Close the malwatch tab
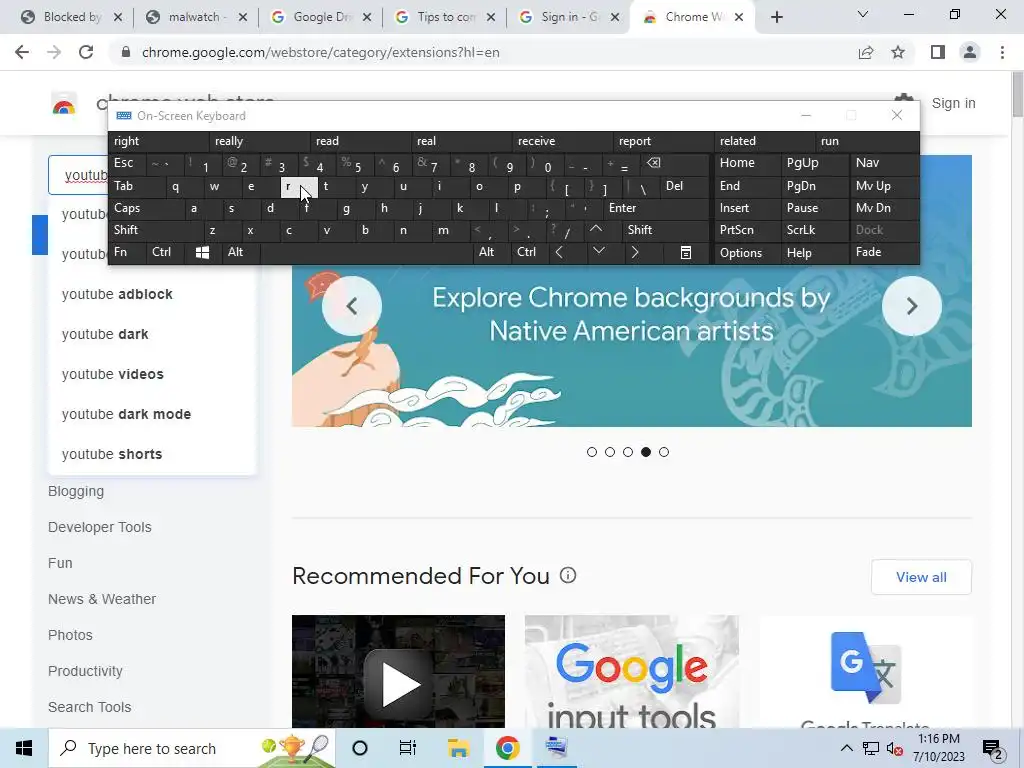Viewport: 1024px width, 768px height. click(x=242, y=17)
